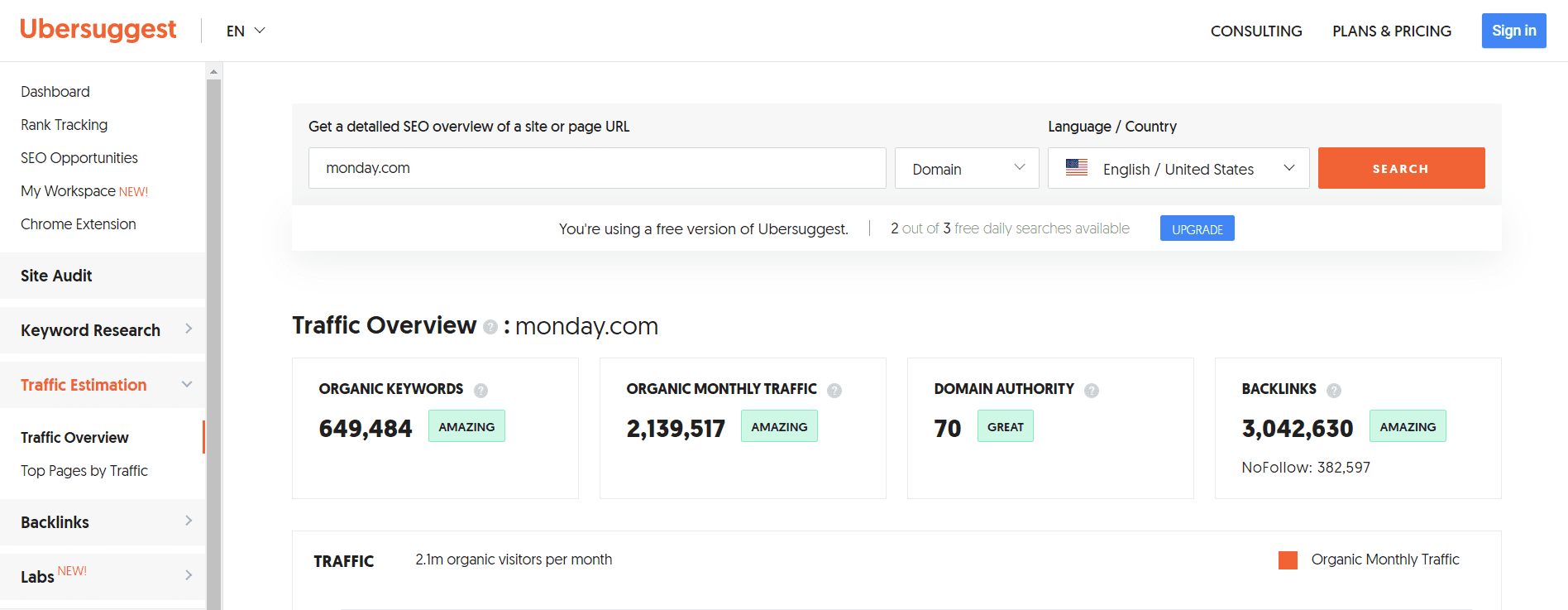Image resolution: width=1568 pixels, height=610 pixels.
Task: Open the Domain type dropdown
Action: (967, 168)
